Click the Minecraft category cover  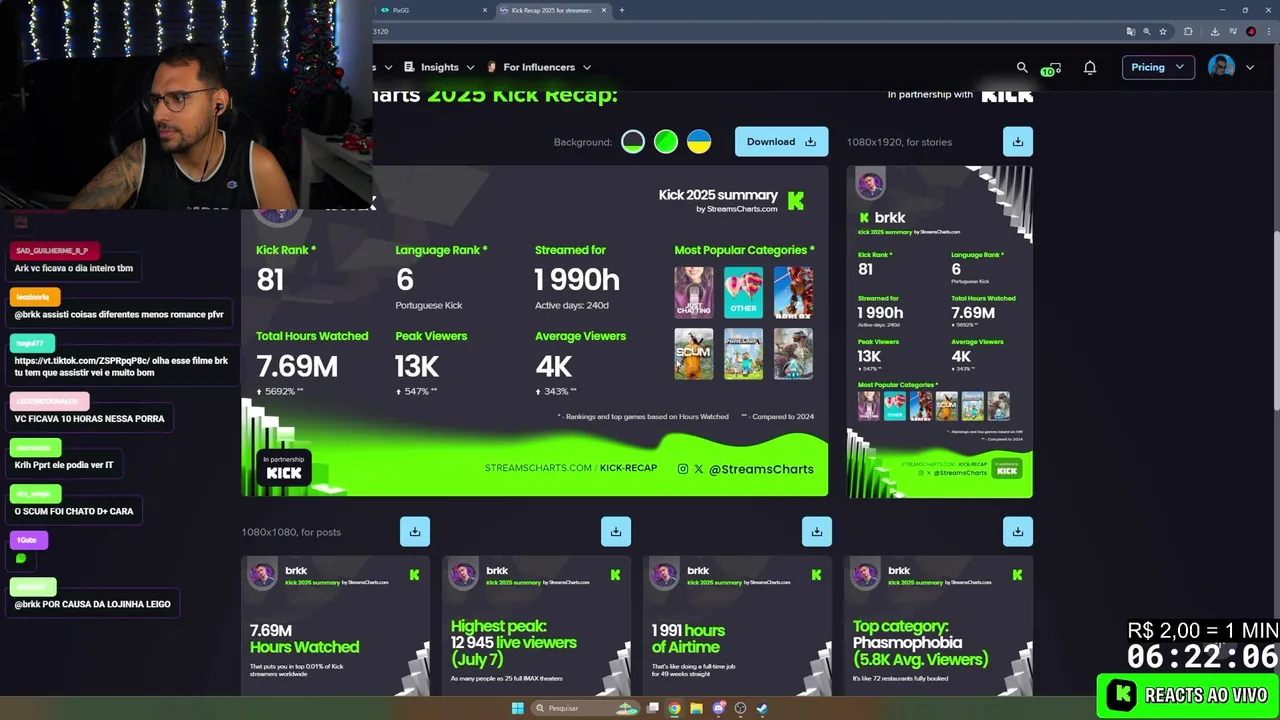(743, 354)
